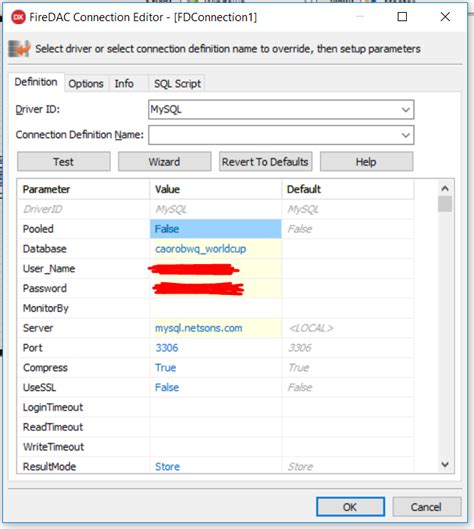Image resolution: width=474 pixels, height=529 pixels.
Task: Click the parameter list scrollbar thumb
Action: tap(445, 204)
